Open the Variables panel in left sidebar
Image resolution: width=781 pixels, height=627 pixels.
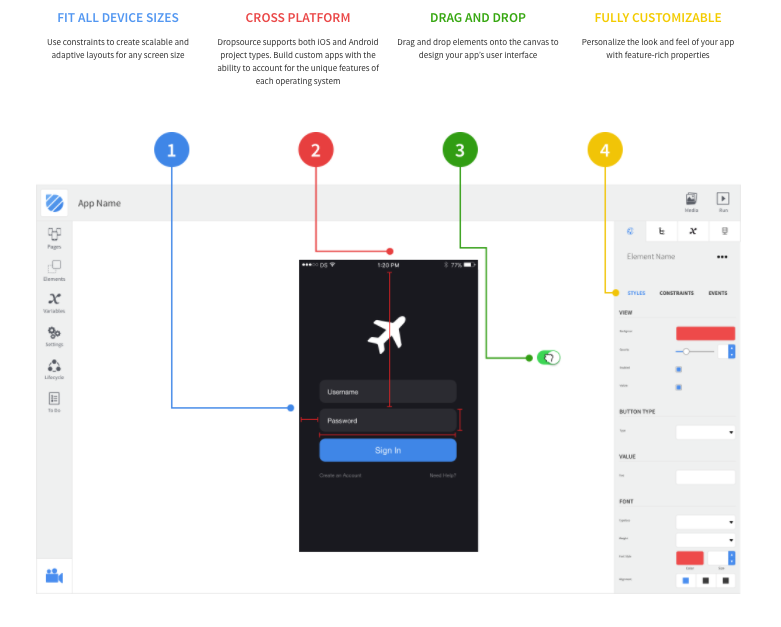tap(54, 301)
